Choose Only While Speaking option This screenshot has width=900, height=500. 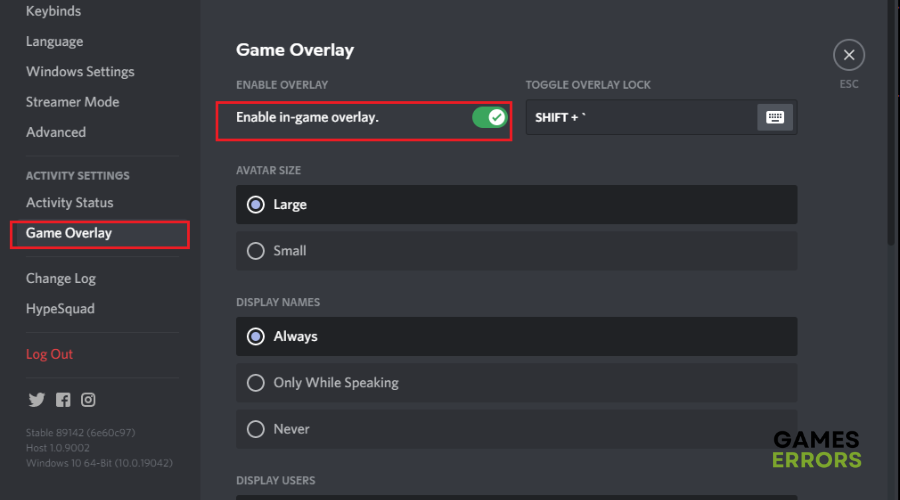pyautogui.click(x=517, y=383)
